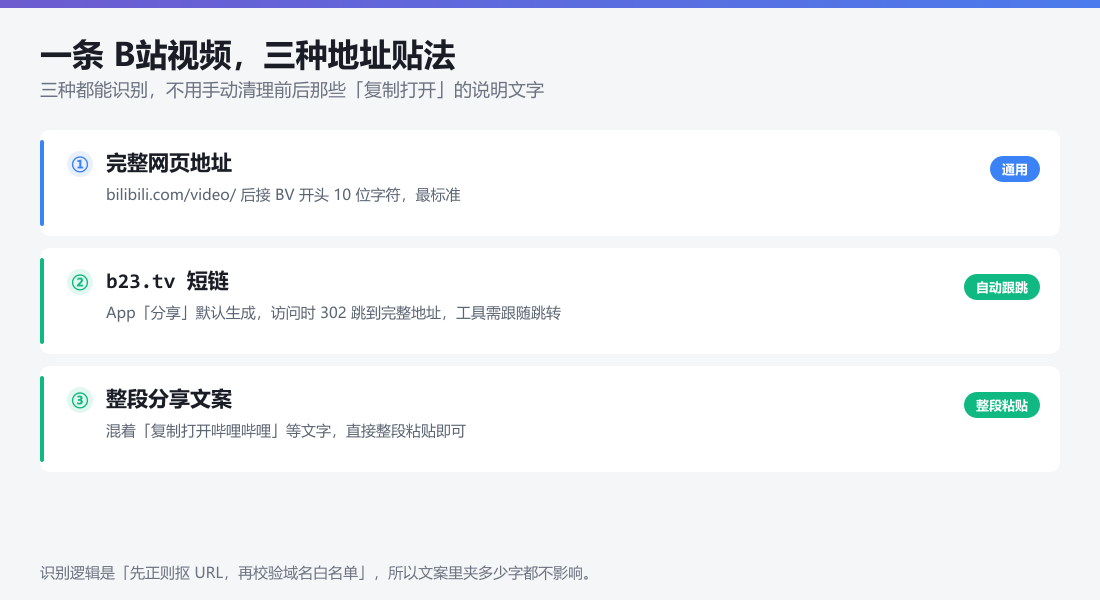Click the footer note starting 识别逻辑是

[x=318, y=573]
